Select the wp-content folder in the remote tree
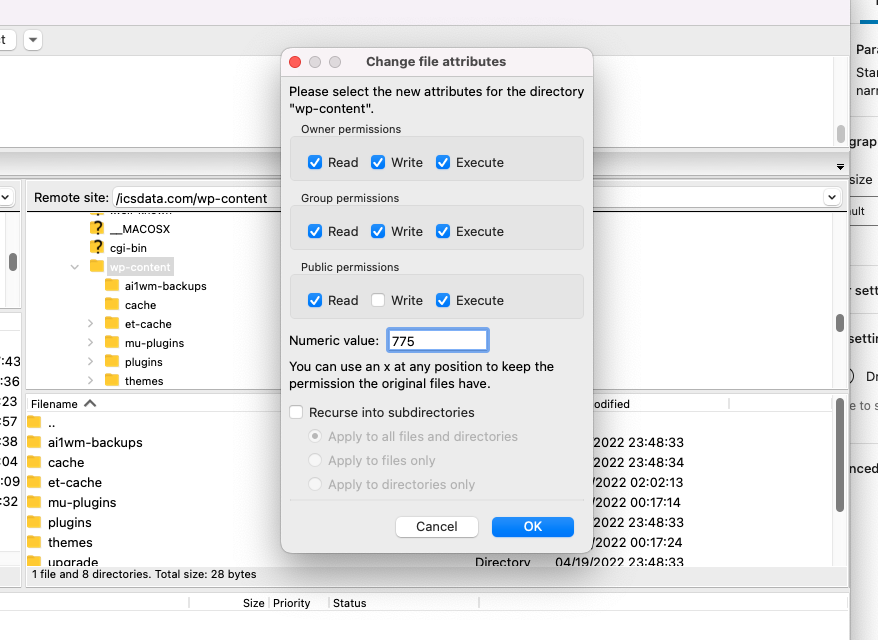878x640 pixels. [x=139, y=266]
